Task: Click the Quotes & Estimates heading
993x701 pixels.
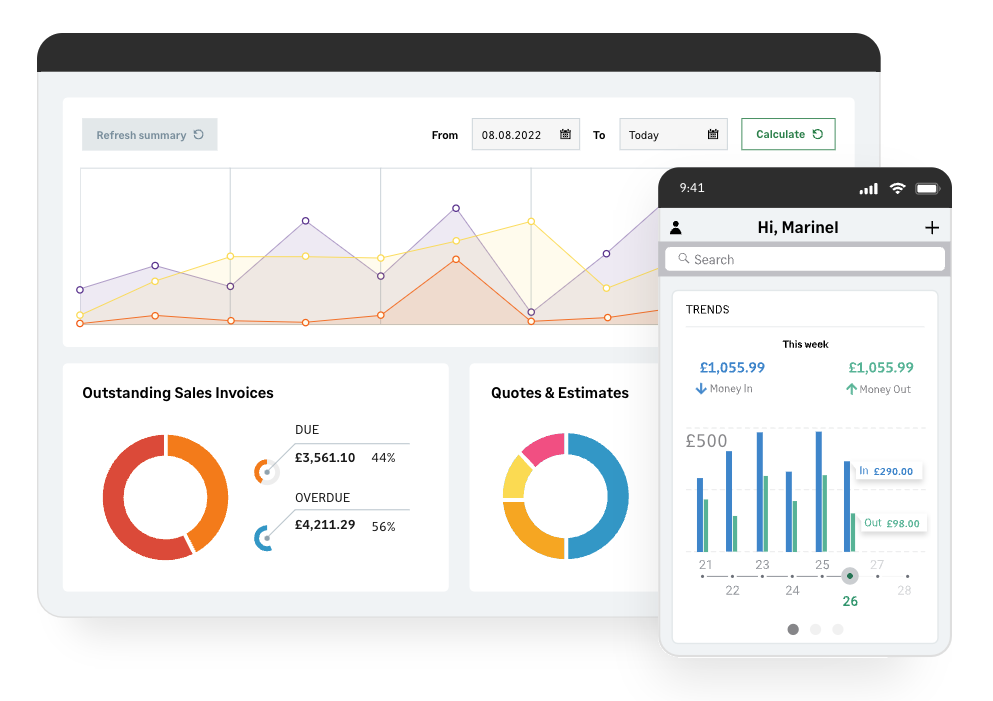Action: pyautogui.click(x=560, y=393)
